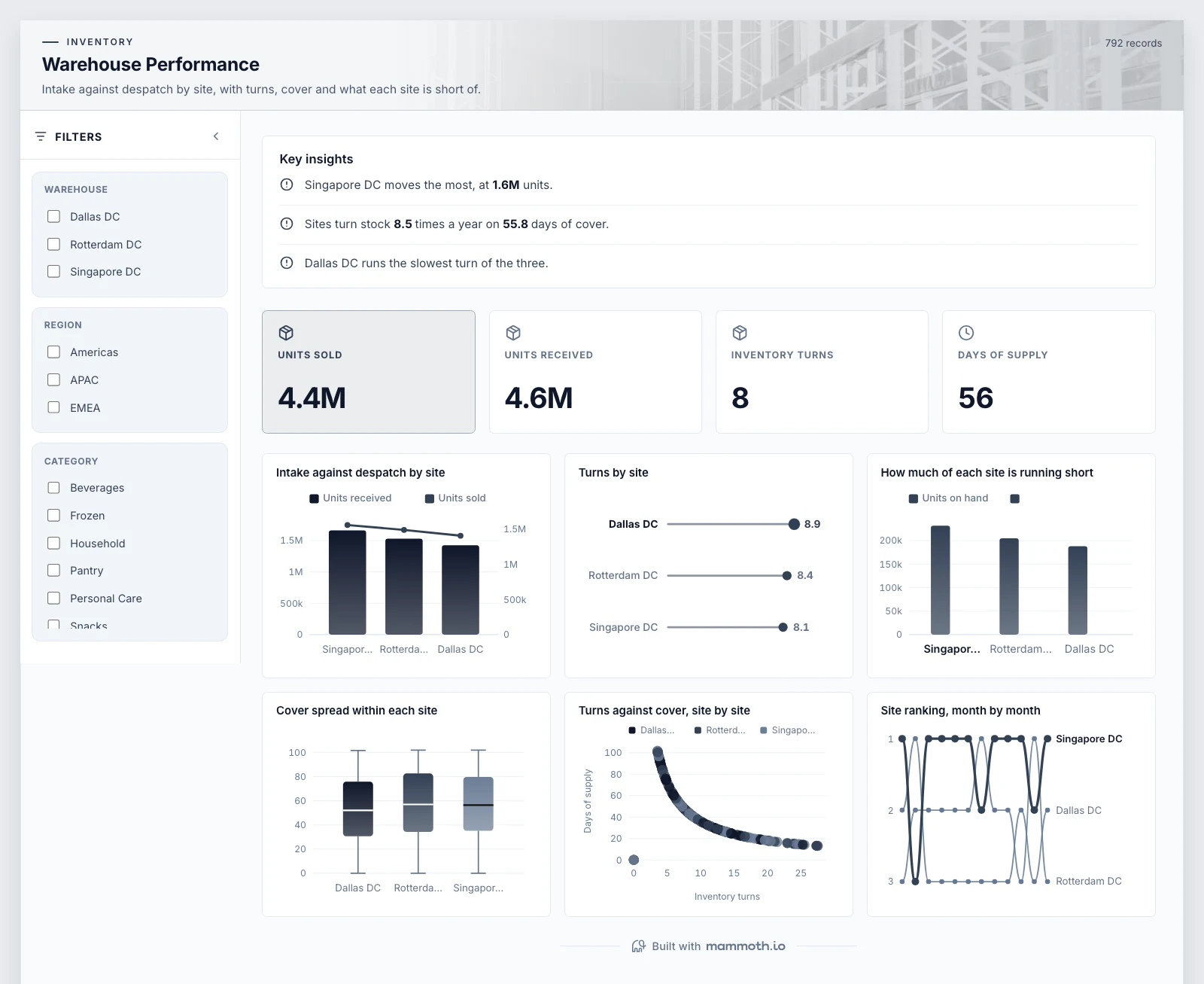Viewport: 1204px width, 984px height.
Task: Enable the APAC region filter
Action: click(x=53, y=379)
